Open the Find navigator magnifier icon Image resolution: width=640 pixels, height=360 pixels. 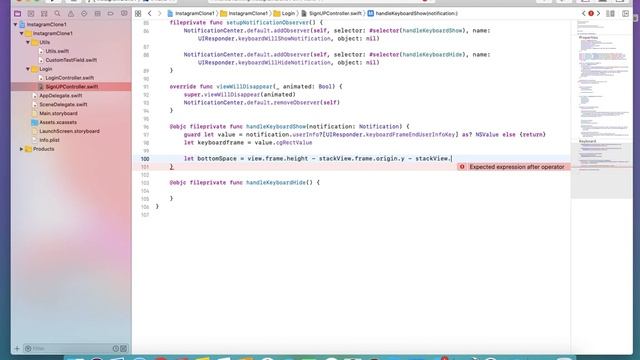click(x=57, y=13)
